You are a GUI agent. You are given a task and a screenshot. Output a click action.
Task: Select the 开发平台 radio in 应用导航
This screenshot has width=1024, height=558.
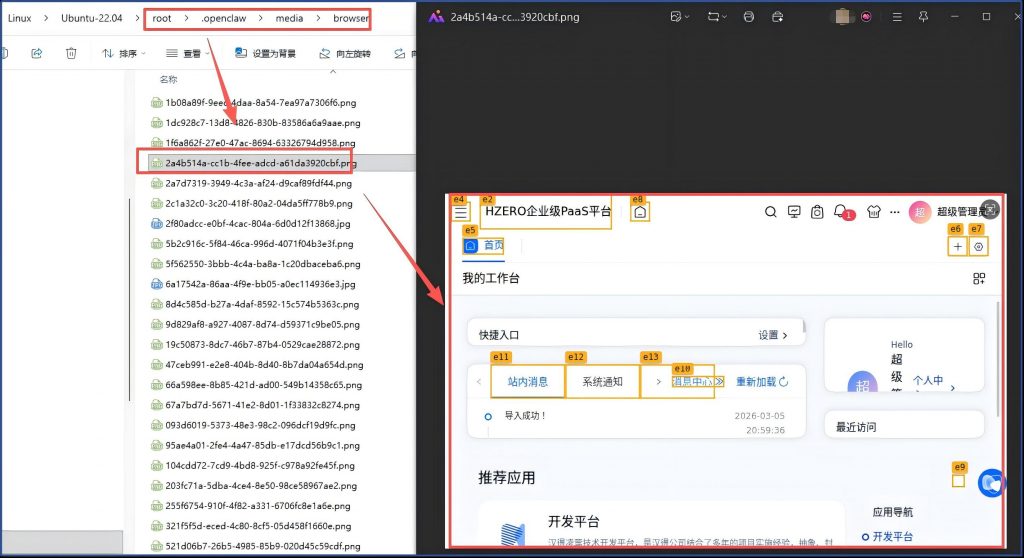[x=866, y=537]
